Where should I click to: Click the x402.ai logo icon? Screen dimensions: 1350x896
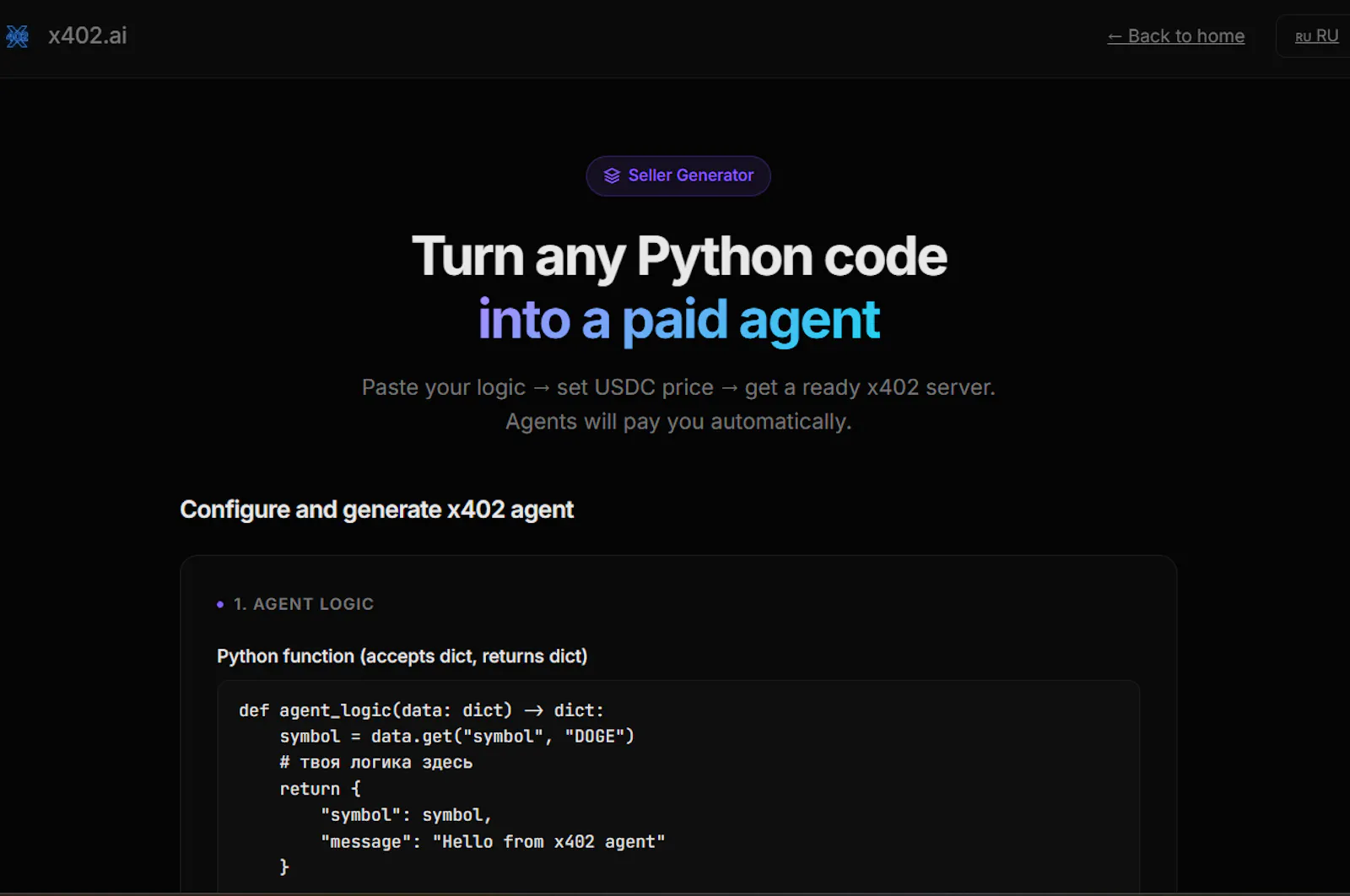(x=17, y=35)
